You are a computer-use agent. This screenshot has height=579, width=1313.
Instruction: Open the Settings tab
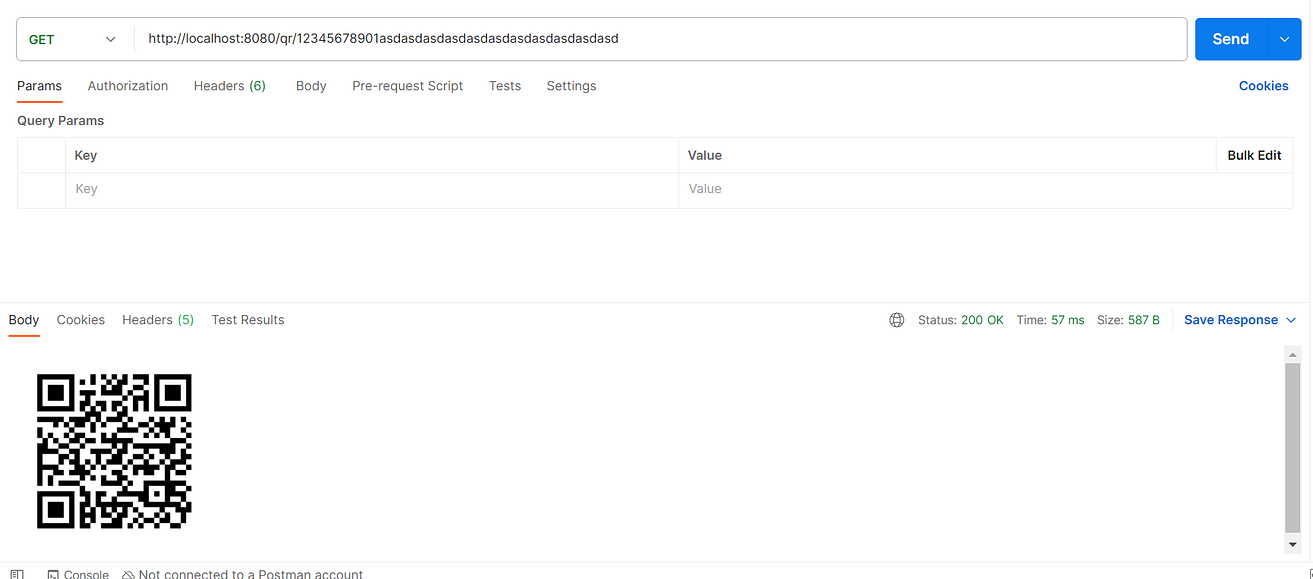click(571, 86)
